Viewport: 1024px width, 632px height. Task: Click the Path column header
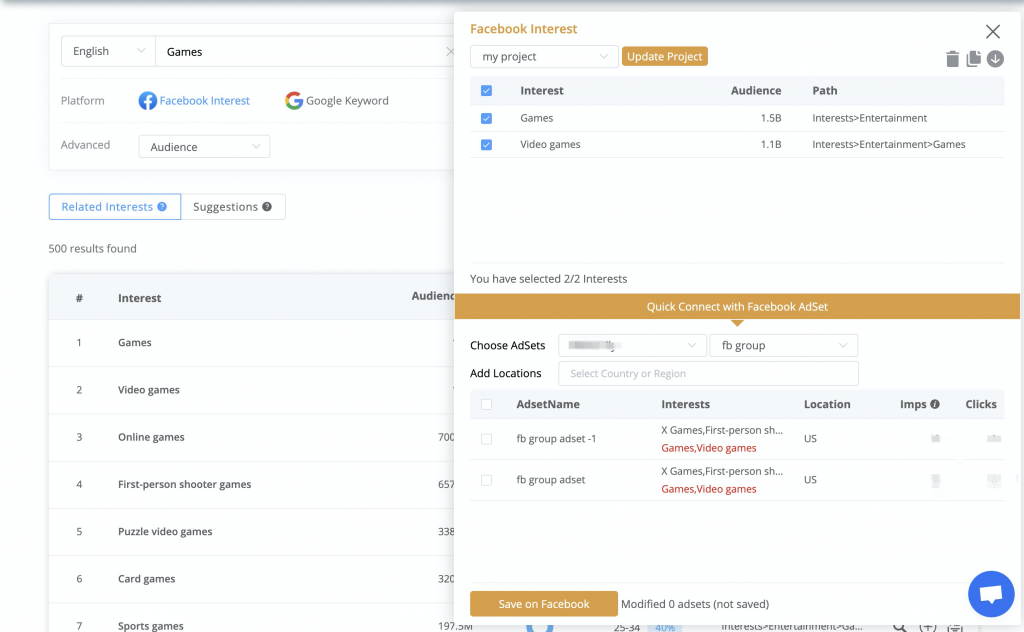pyautogui.click(x=825, y=91)
